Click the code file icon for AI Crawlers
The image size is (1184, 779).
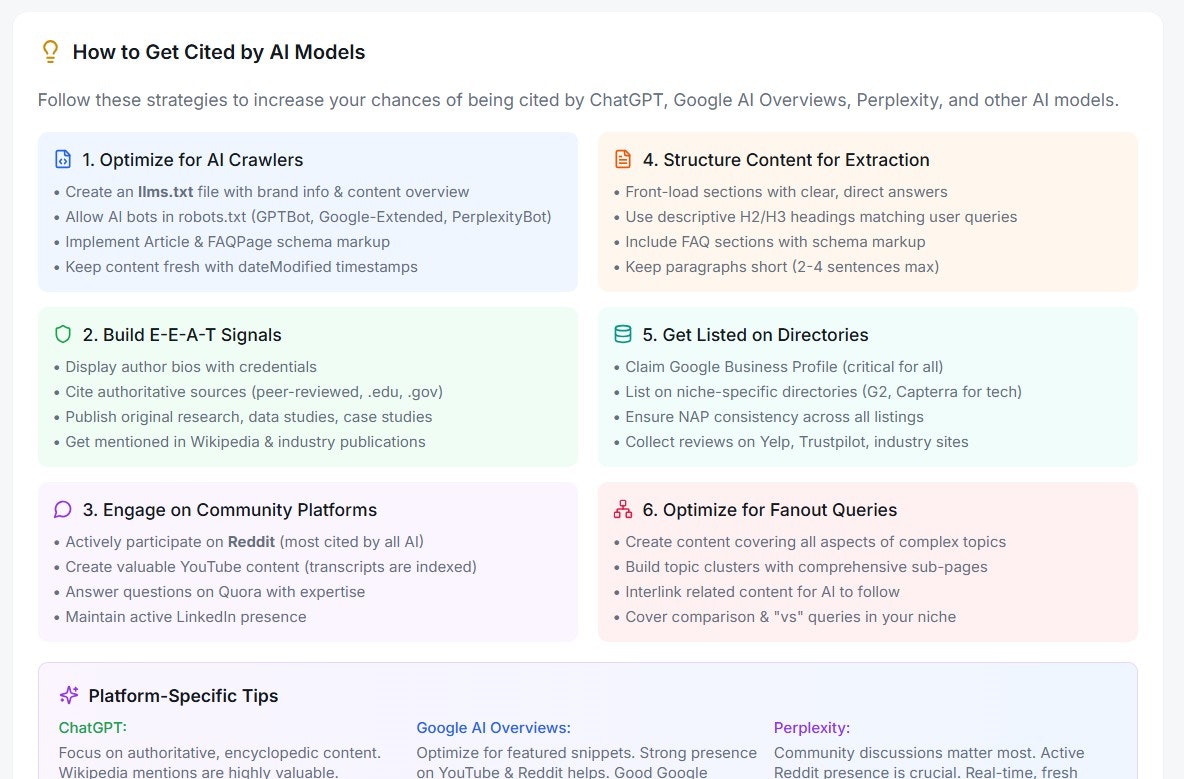pyautogui.click(x=63, y=159)
